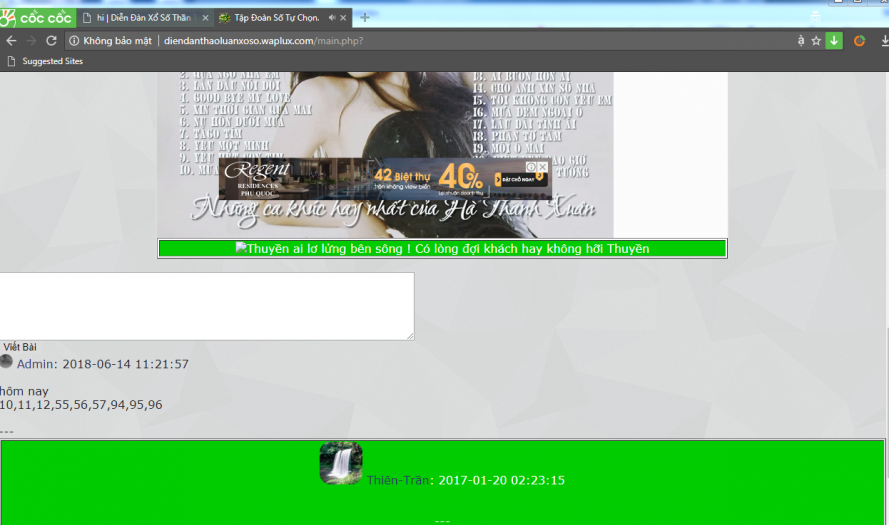Screen dimensions: 889x525
Task: Close the Regent ad with X icon
Action: (542, 167)
